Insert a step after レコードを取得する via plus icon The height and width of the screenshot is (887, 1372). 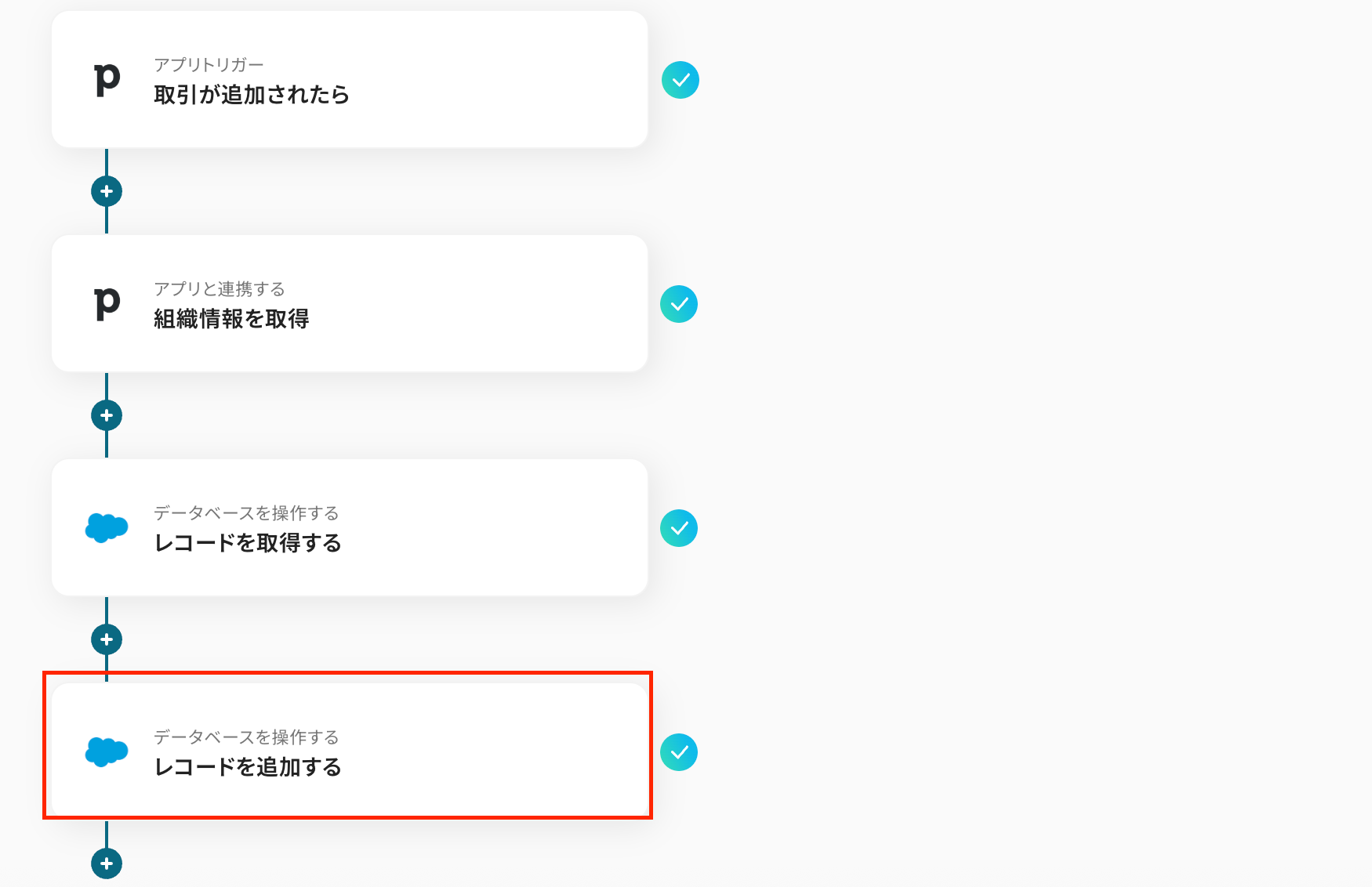107,639
